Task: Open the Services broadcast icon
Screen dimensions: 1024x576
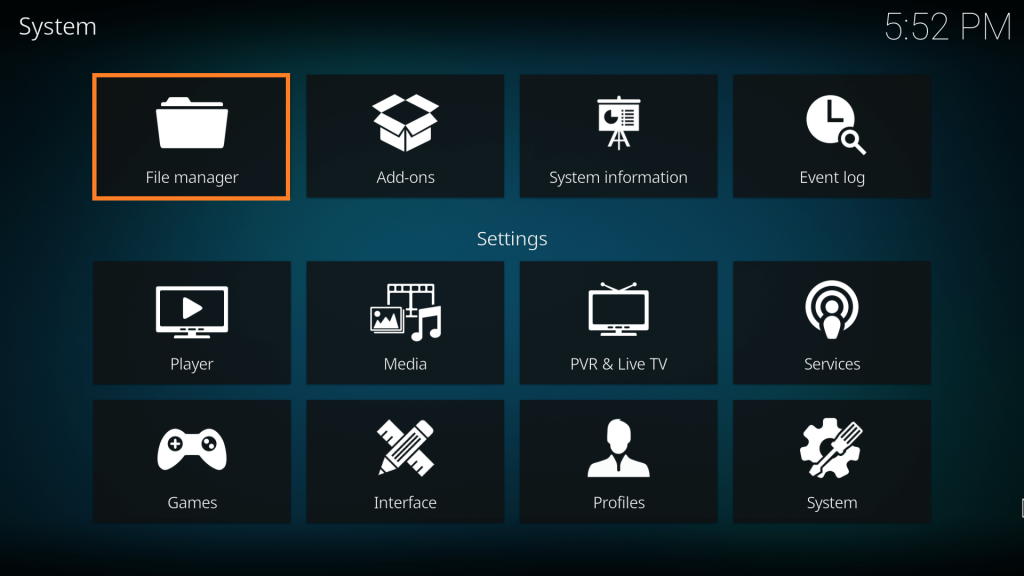Action: coord(832,310)
